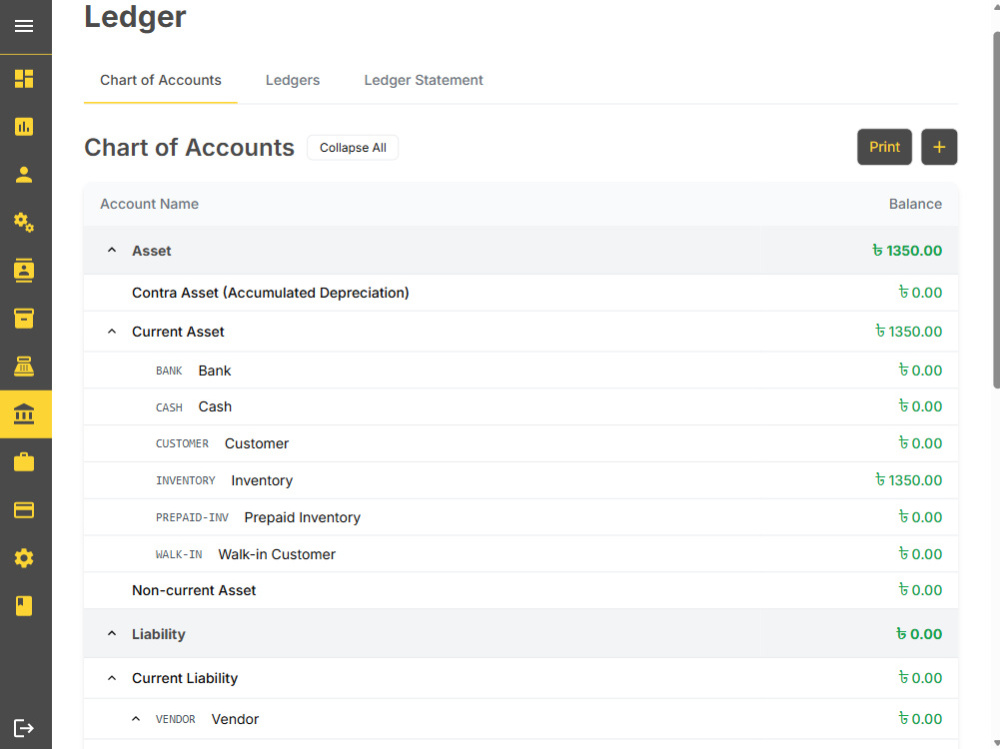Collapse the Asset group chevron
1000x749 pixels.
(x=112, y=250)
